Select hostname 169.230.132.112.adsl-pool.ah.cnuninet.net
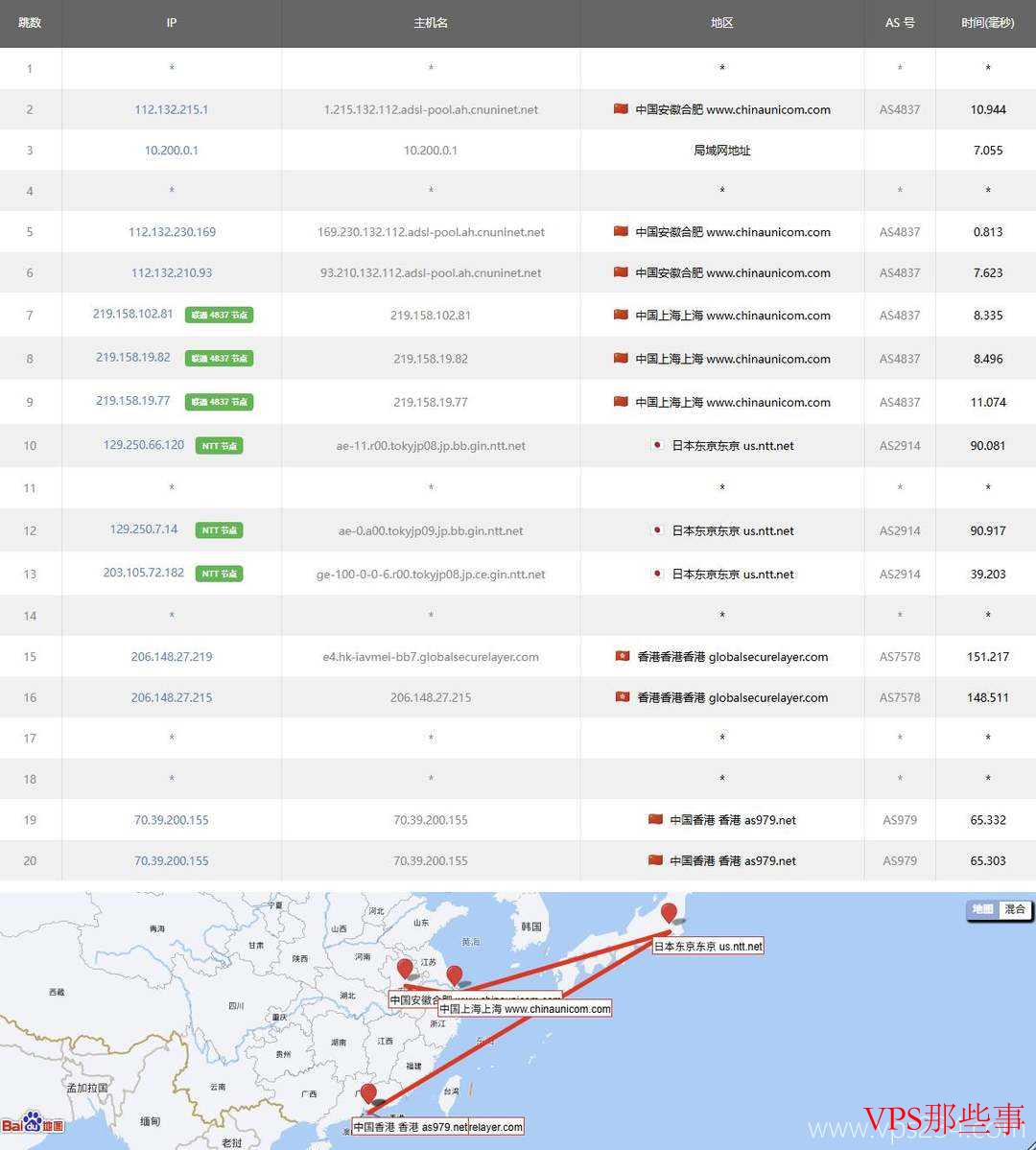This screenshot has height=1150, width=1036. click(x=431, y=232)
